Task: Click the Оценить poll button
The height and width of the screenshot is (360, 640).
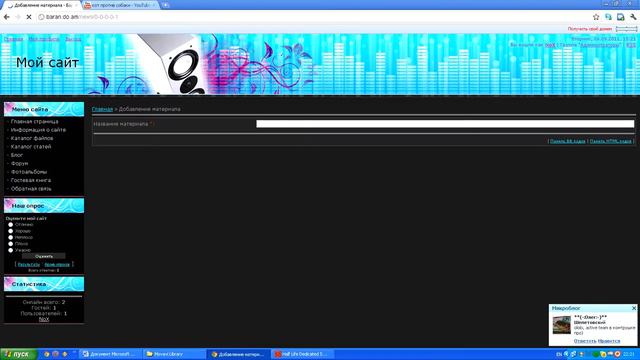Action: point(44,256)
